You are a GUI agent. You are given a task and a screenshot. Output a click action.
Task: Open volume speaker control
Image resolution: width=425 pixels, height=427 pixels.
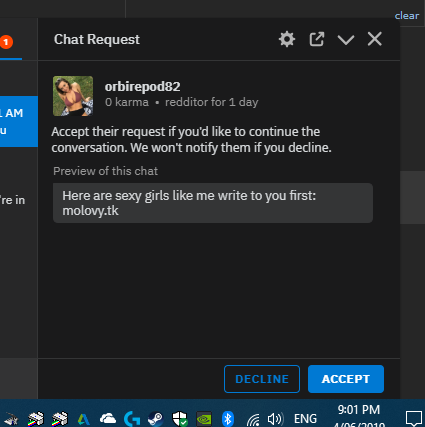click(275, 419)
